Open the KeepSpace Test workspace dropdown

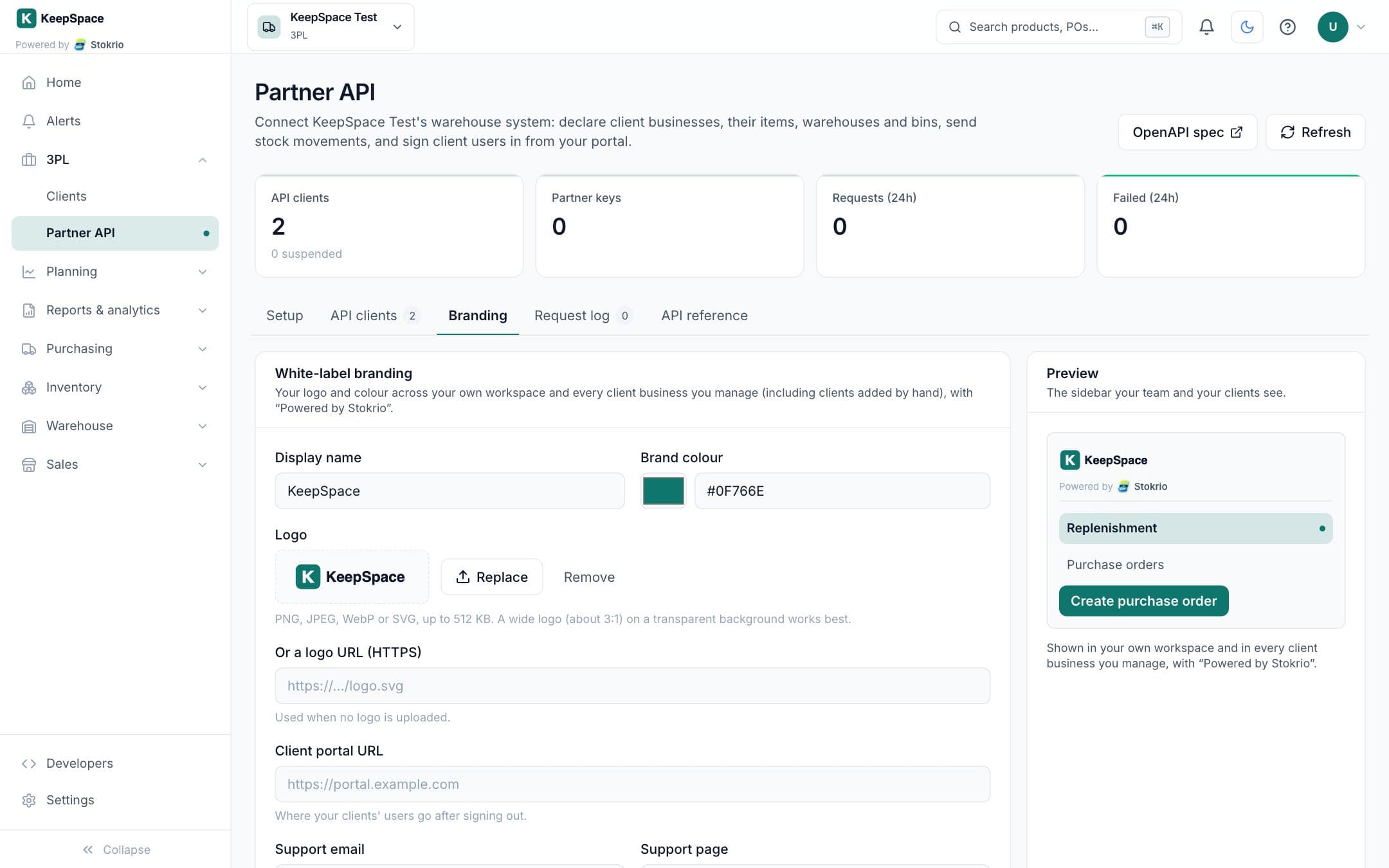[x=331, y=27]
